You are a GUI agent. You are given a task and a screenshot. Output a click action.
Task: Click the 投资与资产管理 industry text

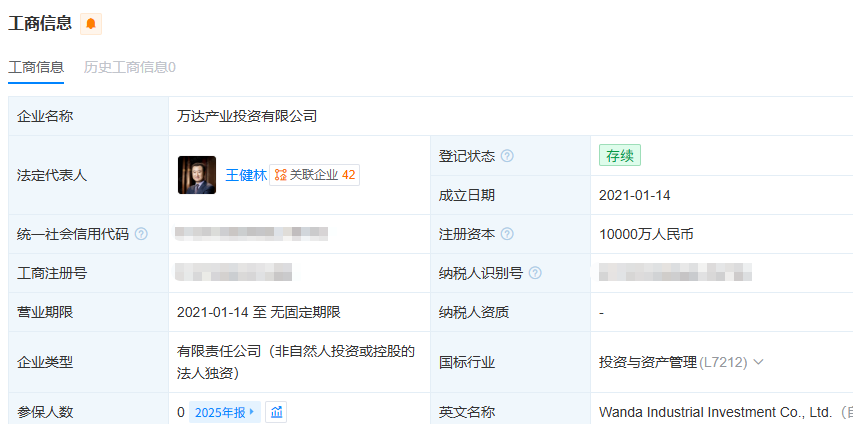[648, 362]
